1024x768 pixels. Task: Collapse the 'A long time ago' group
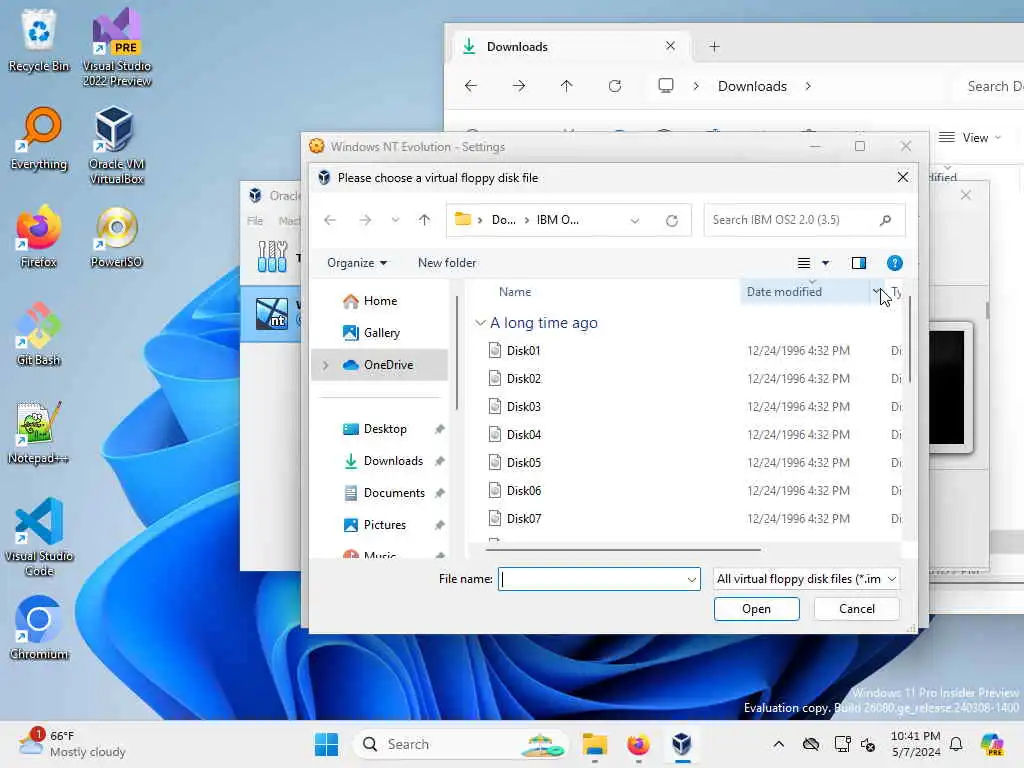point(480,323)
